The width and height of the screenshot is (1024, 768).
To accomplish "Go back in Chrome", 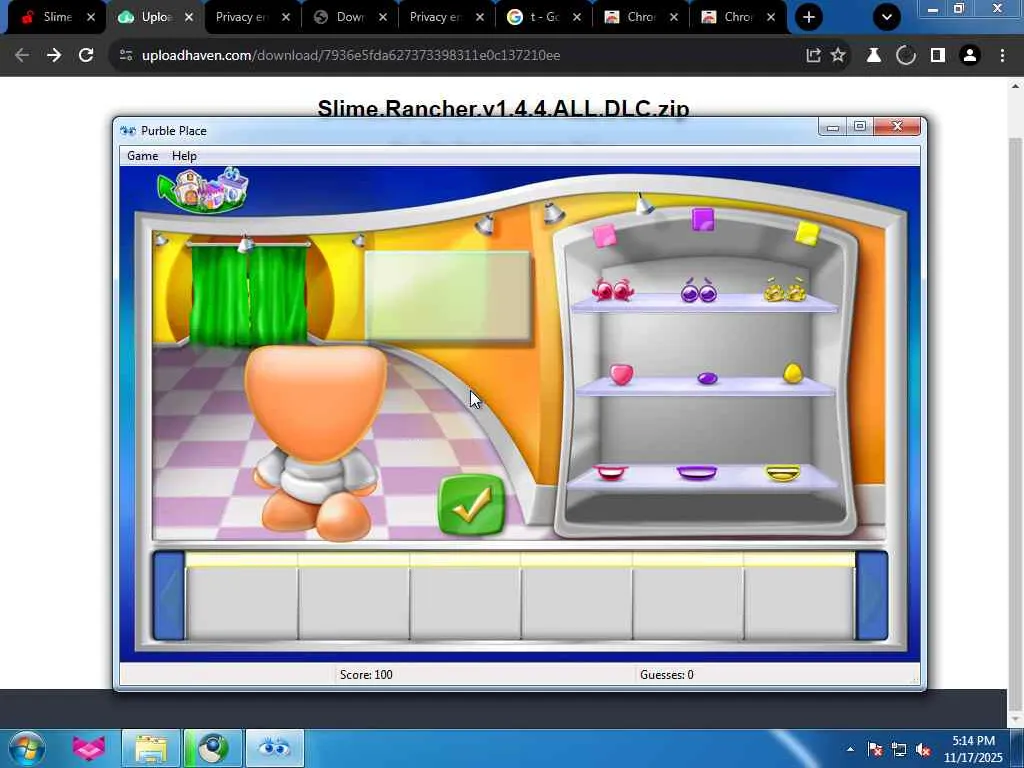I will click(22, 56).
